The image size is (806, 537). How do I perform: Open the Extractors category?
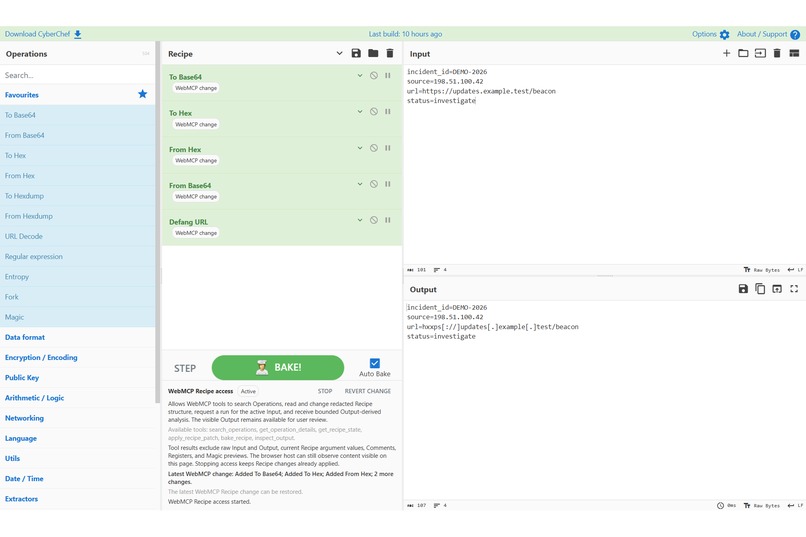(x=77, y=498)
